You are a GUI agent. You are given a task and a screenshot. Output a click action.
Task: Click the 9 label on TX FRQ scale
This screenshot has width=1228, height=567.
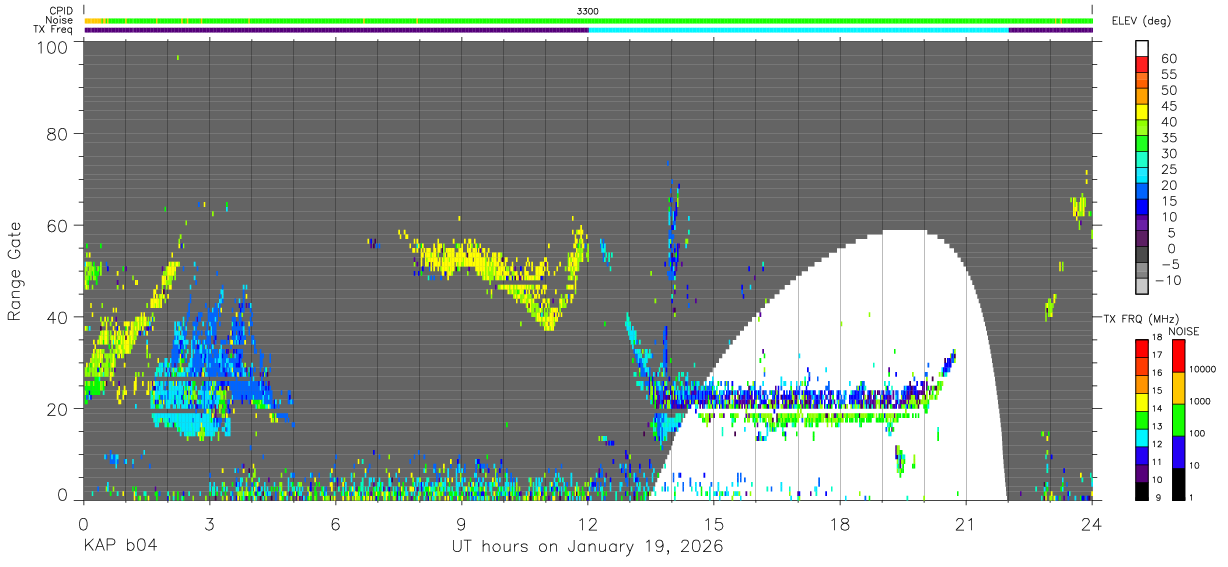point(1160,498)
